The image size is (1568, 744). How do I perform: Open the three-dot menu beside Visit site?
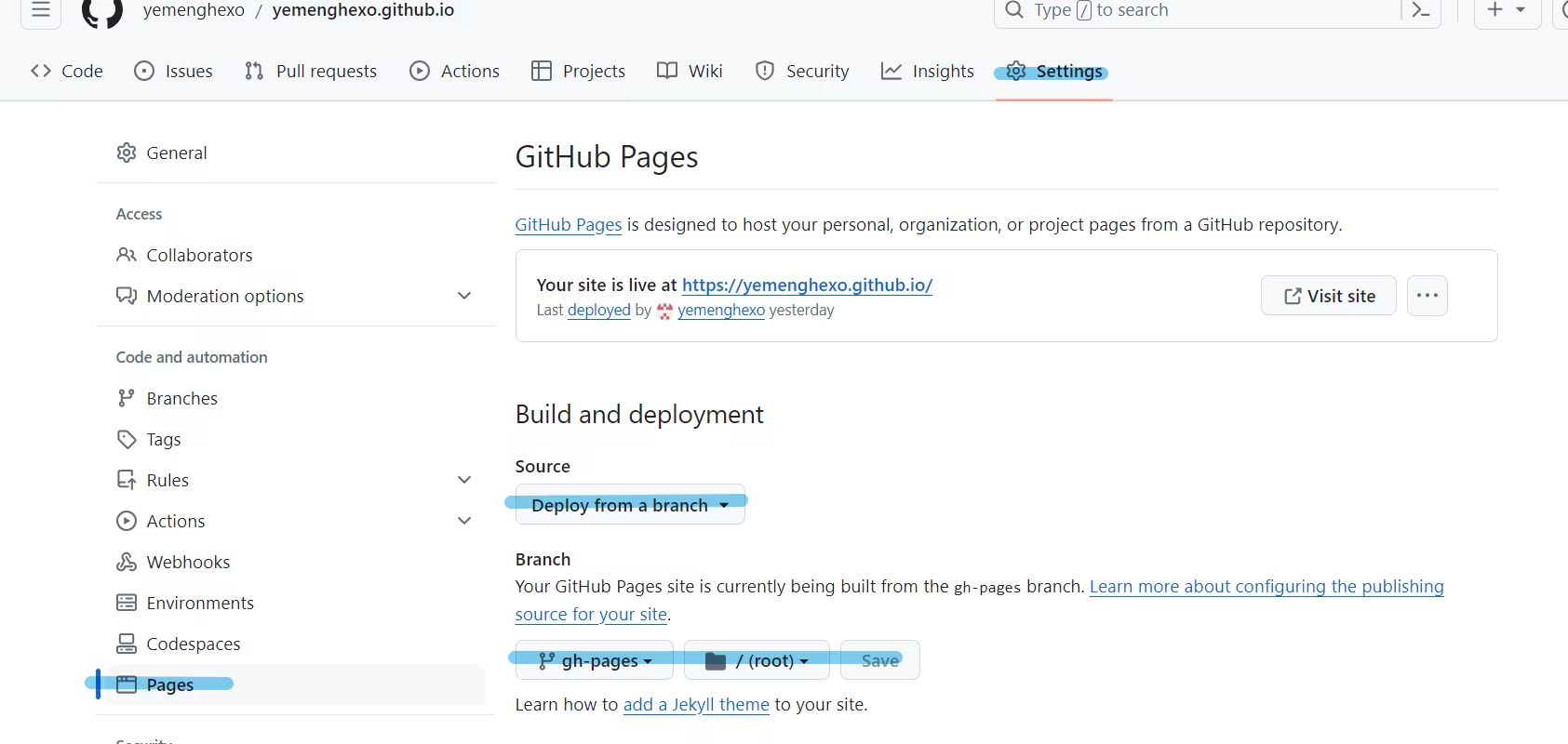coord(1427,296)
